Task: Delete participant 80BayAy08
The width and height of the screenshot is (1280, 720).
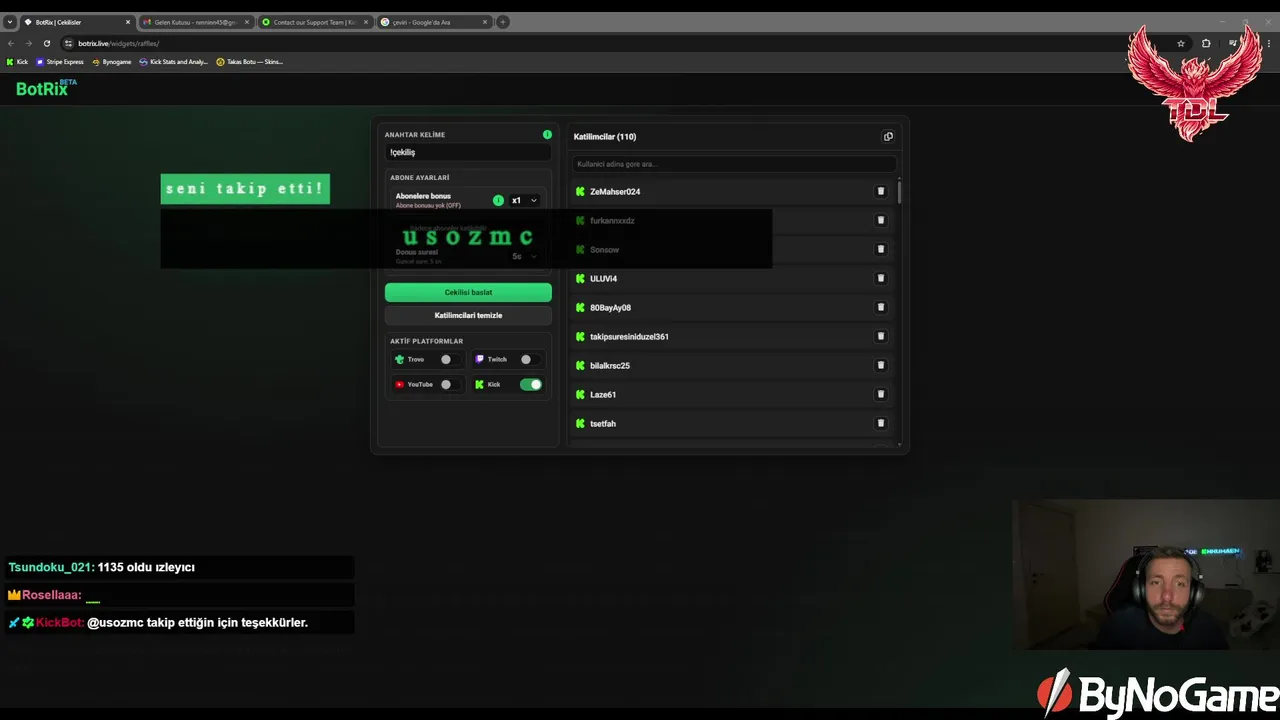Action: coord(881,307)
